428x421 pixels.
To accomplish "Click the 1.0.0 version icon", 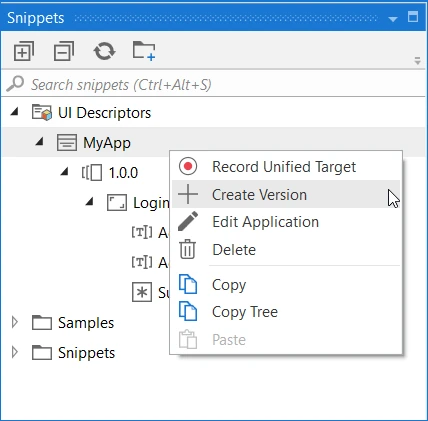I will click(x=92, y=173).
